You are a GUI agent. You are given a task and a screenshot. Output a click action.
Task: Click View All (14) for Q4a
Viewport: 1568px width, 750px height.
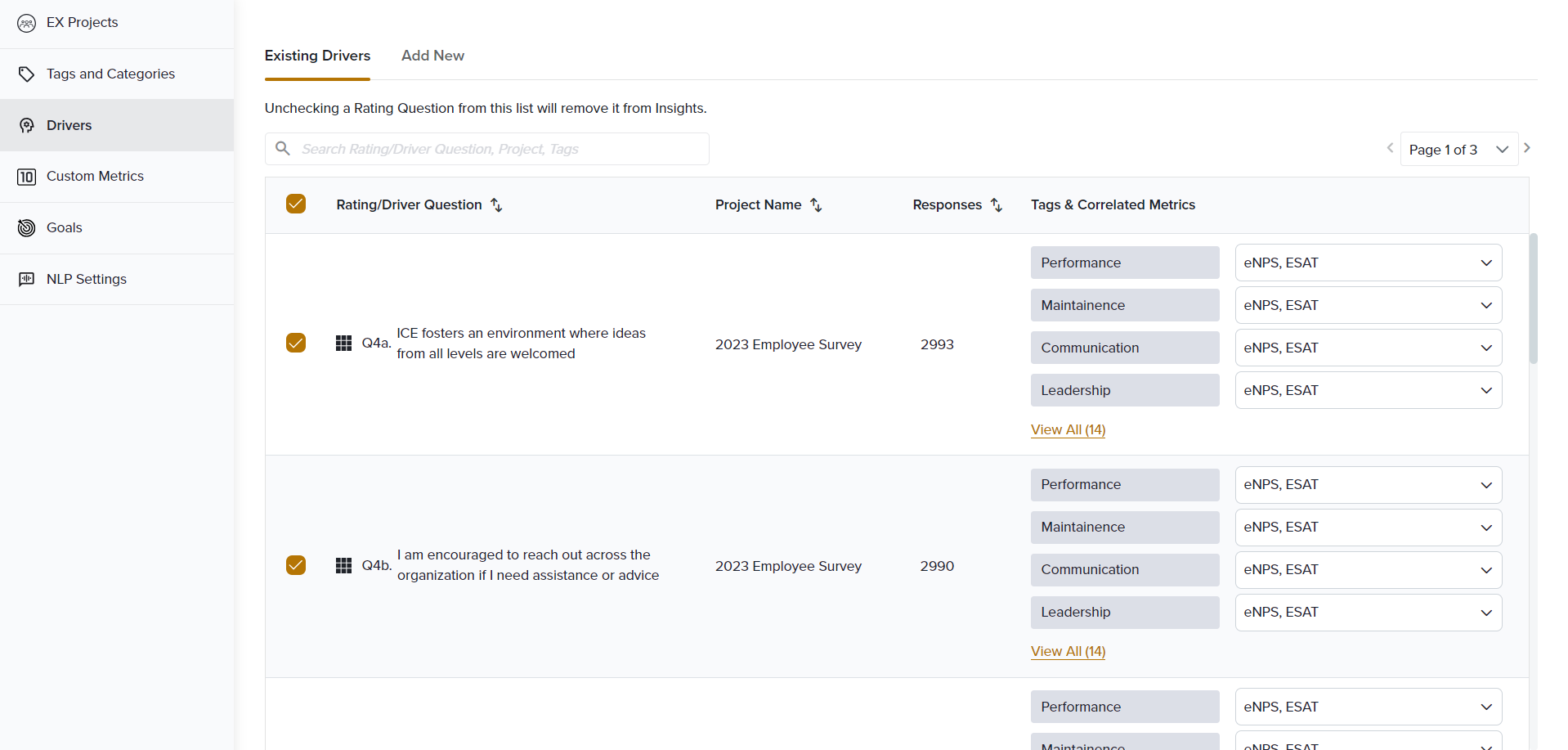pos(1068,430)
